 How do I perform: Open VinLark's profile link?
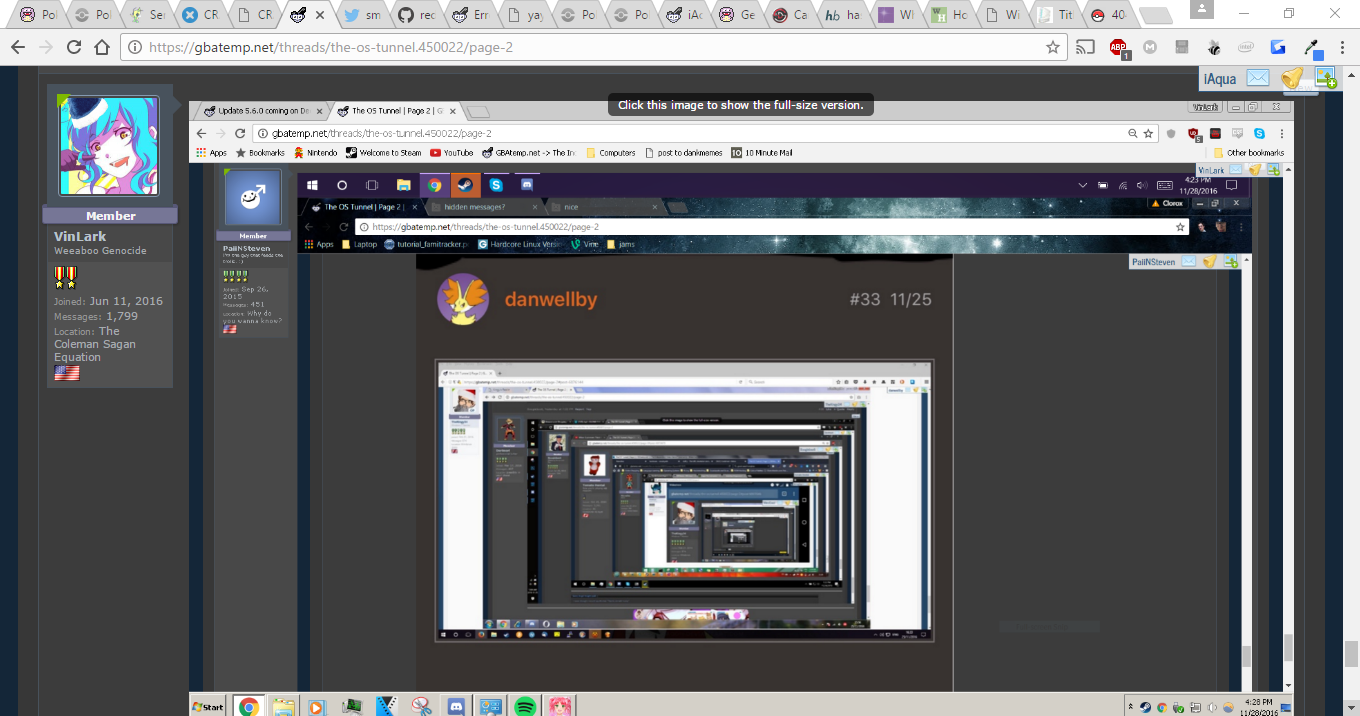click(80, 236)
